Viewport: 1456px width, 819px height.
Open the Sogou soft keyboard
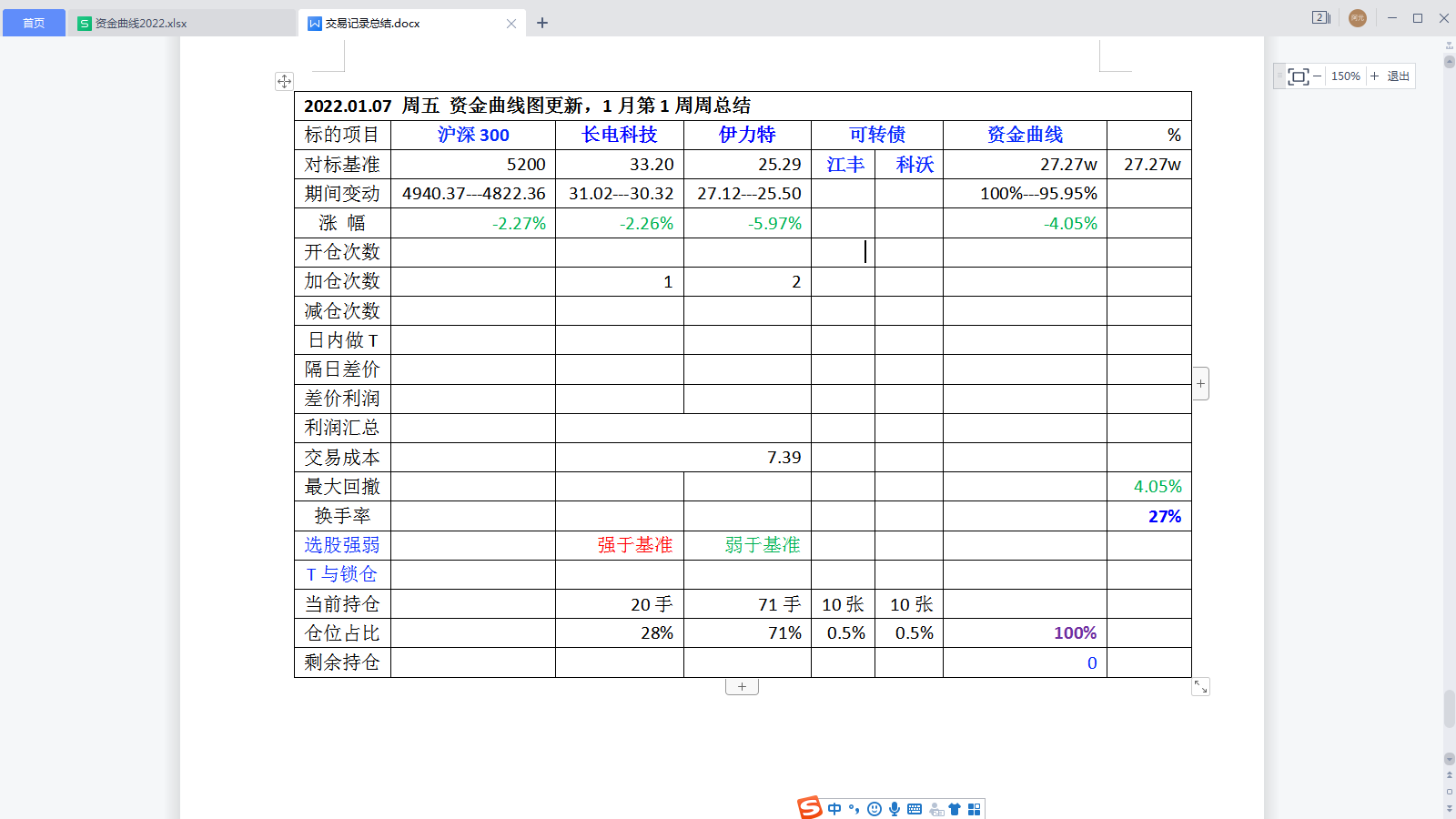tap(914, 808)
